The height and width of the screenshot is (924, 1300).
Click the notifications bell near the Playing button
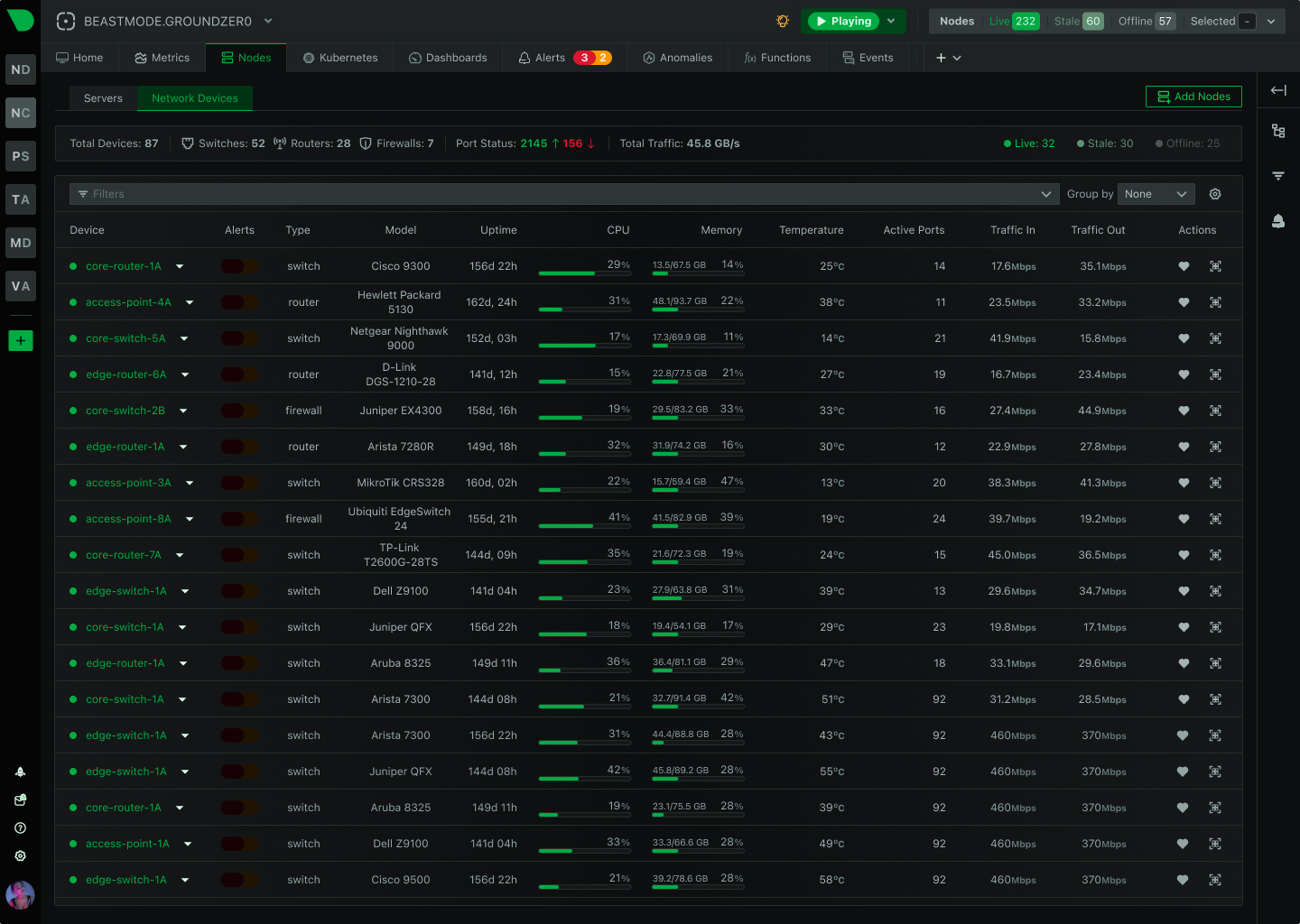782,21
